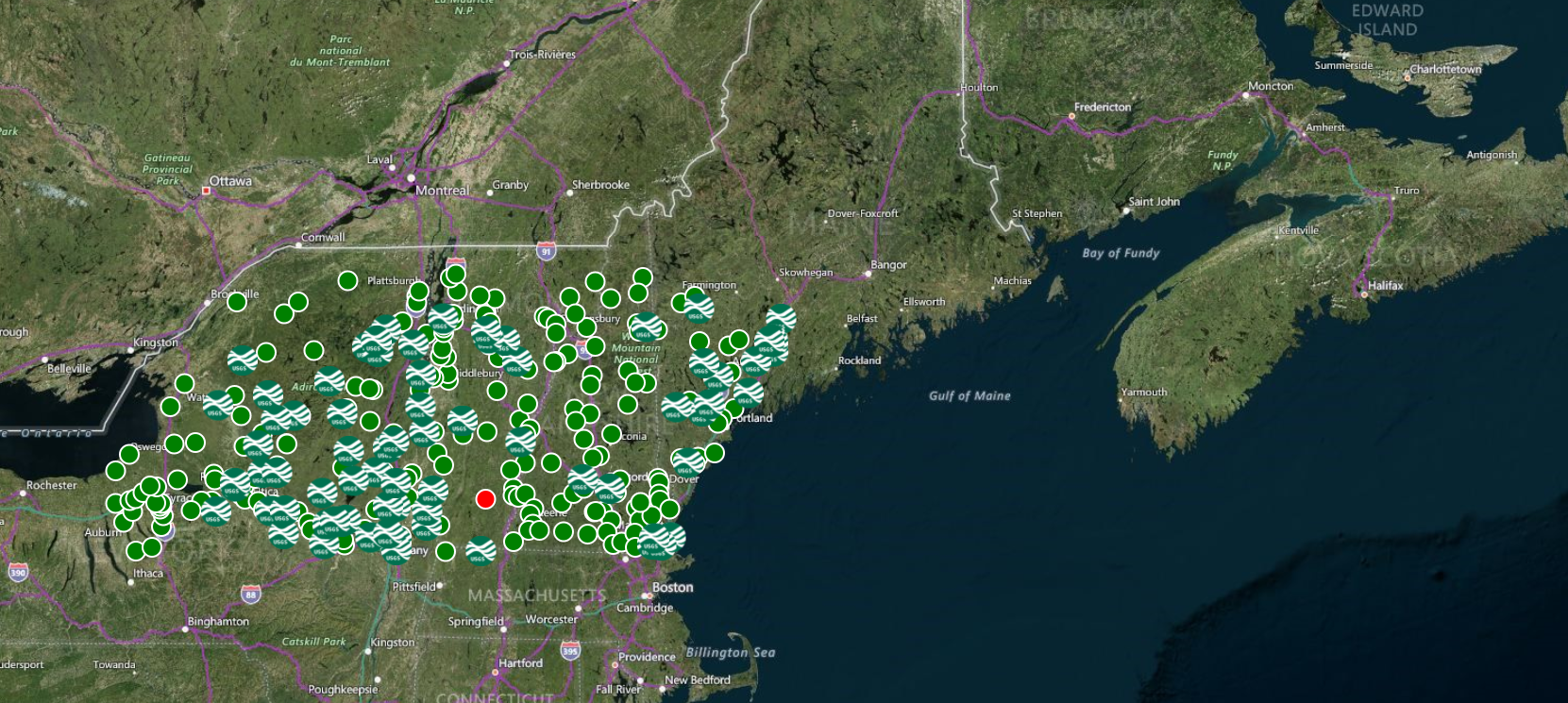Click the Montreal city label
Viewport: 1568px width, 703px height.
coord(442,191)
